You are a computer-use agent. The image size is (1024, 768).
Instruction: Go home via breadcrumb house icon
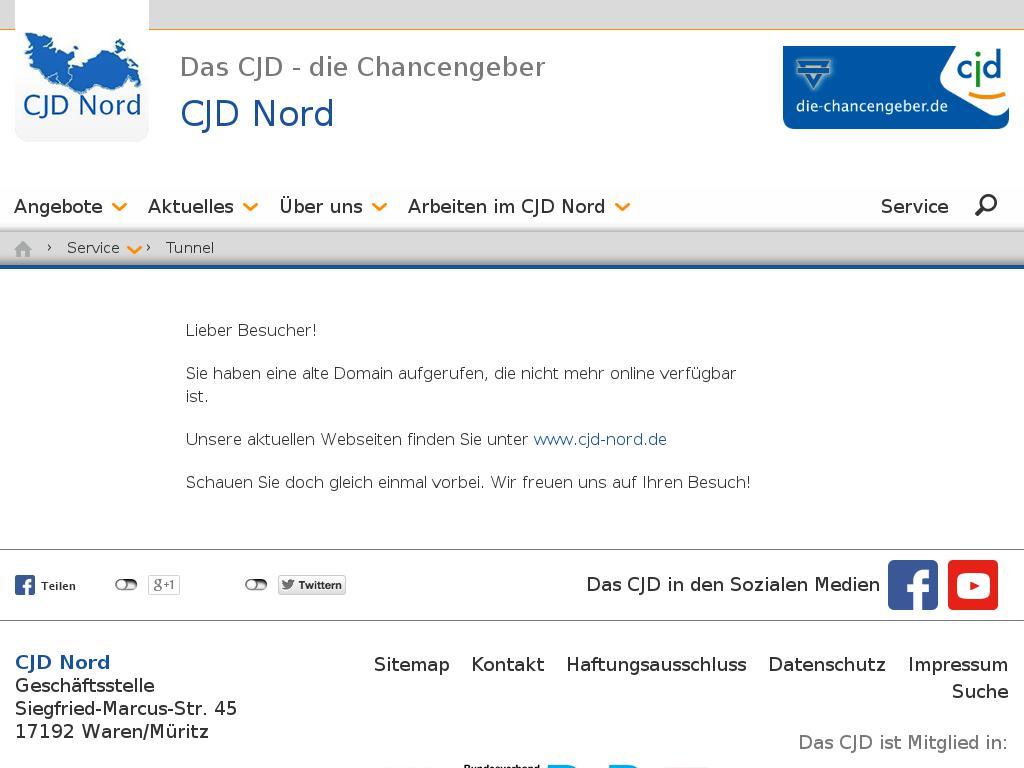(x=23, y=249)
